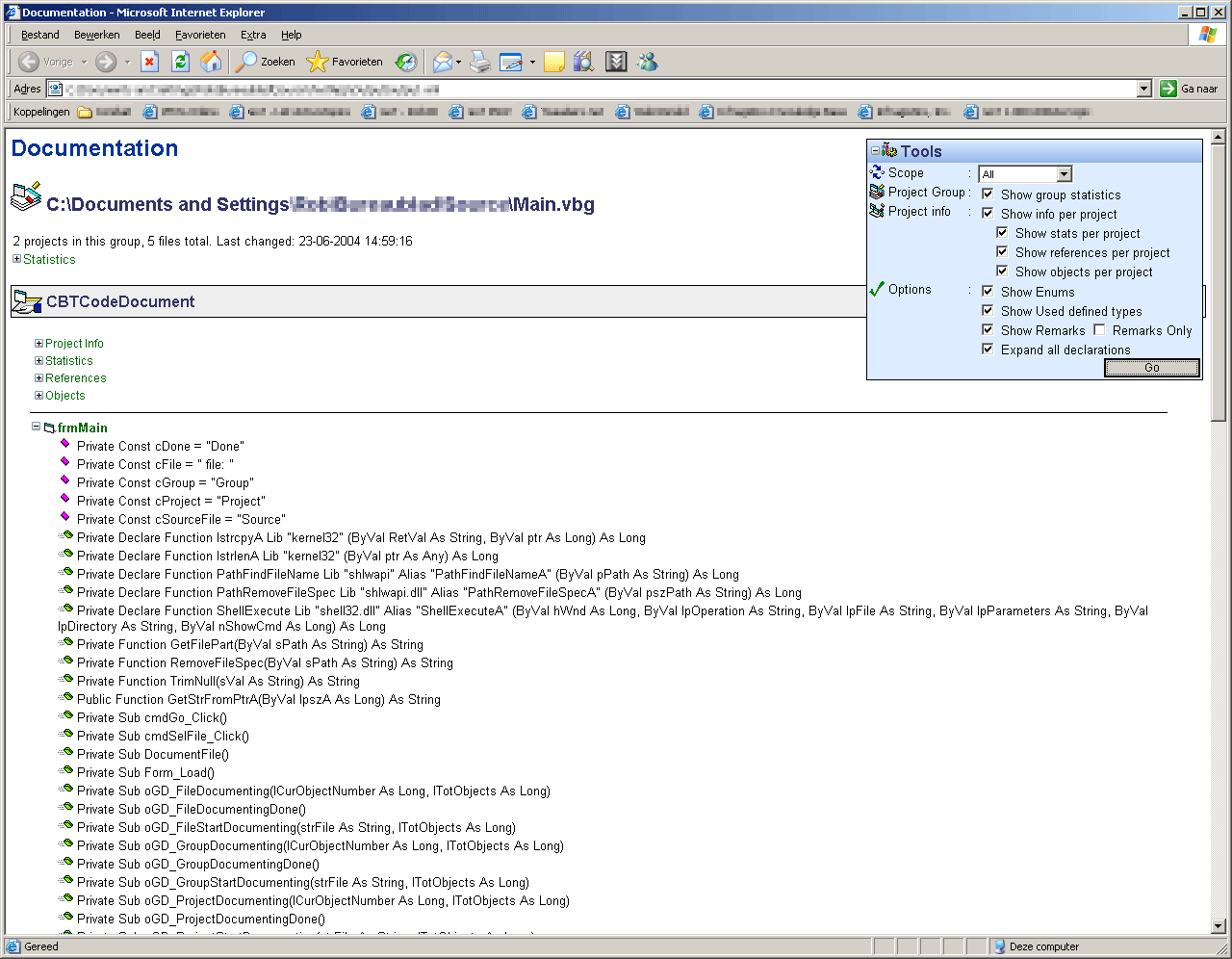Open the Mail toolbar icon
This screenshot has height=959, width=1232.
443,62
